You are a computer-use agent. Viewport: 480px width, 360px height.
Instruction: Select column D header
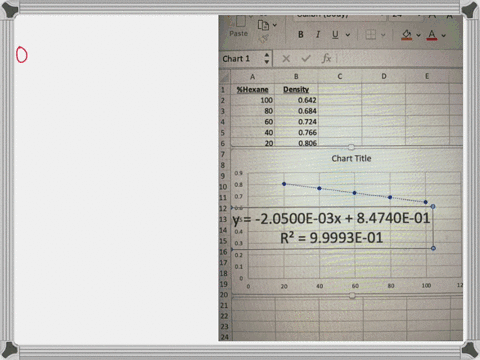(384, 77)
